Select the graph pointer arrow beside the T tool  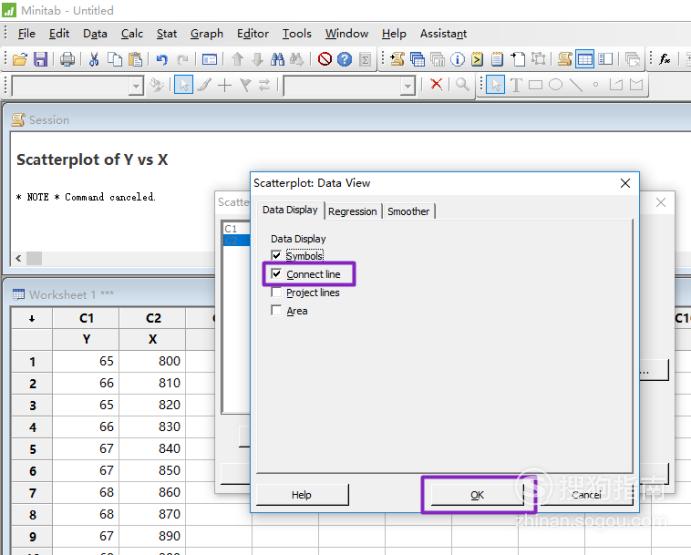(x=495, y=85)
